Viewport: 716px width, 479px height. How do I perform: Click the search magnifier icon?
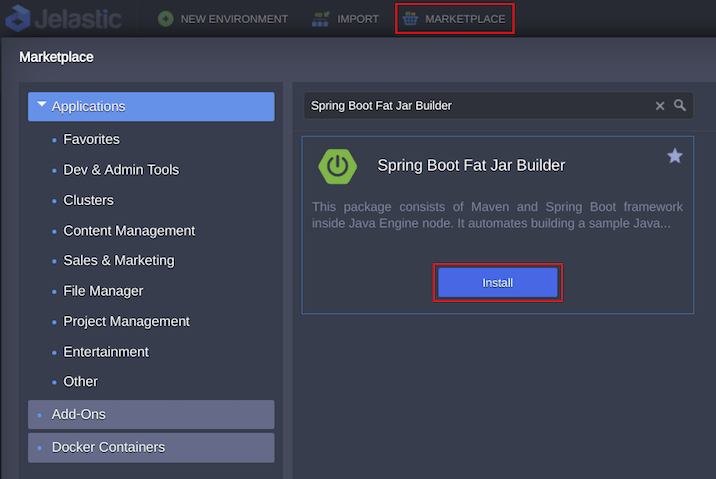[680, 105]
